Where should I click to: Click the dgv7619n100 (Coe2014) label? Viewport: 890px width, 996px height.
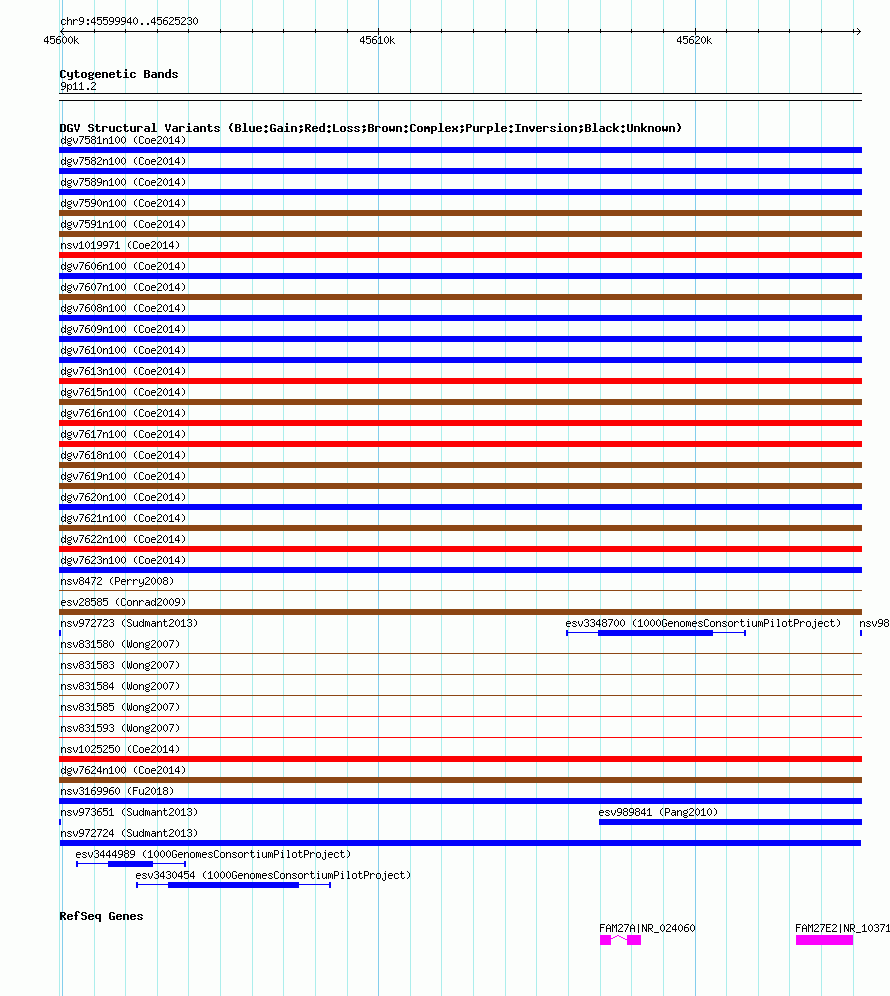pyautogui.click(x=123, y=476)
